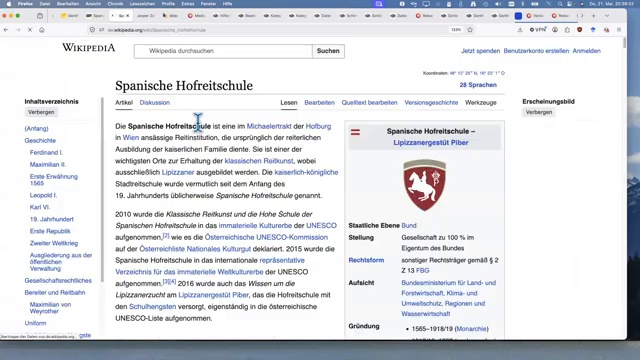Click the VPN toolbar button
The width and height of the screenshot is (640, 360).
tap(538, 30)
